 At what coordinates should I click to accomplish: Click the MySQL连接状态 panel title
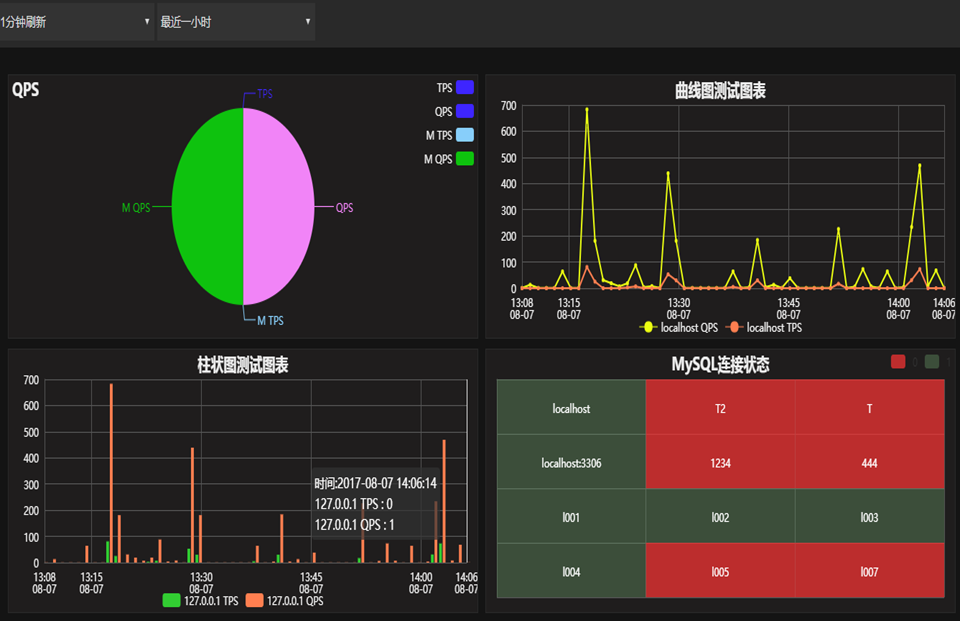[x=720, y=365]
